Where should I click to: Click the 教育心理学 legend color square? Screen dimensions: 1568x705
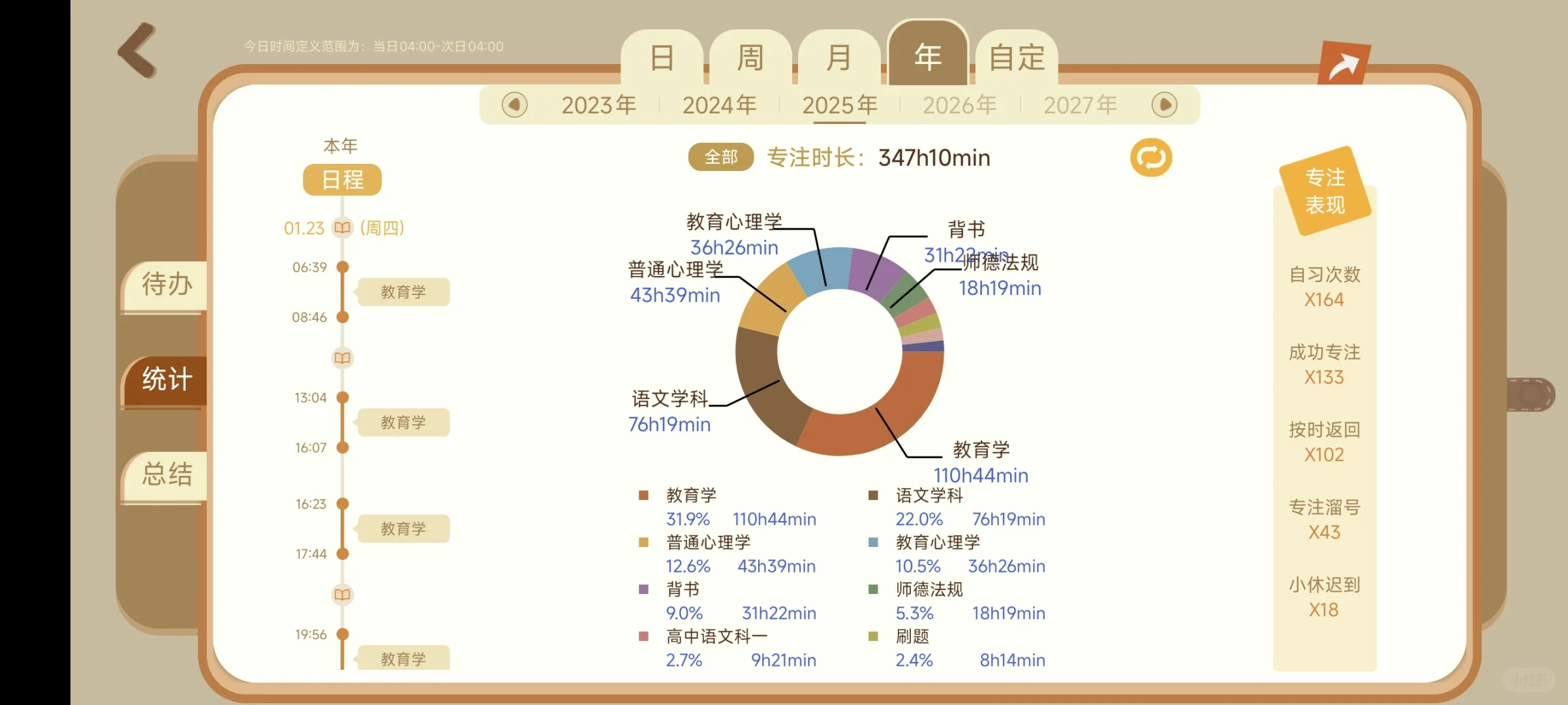[873, 542]
